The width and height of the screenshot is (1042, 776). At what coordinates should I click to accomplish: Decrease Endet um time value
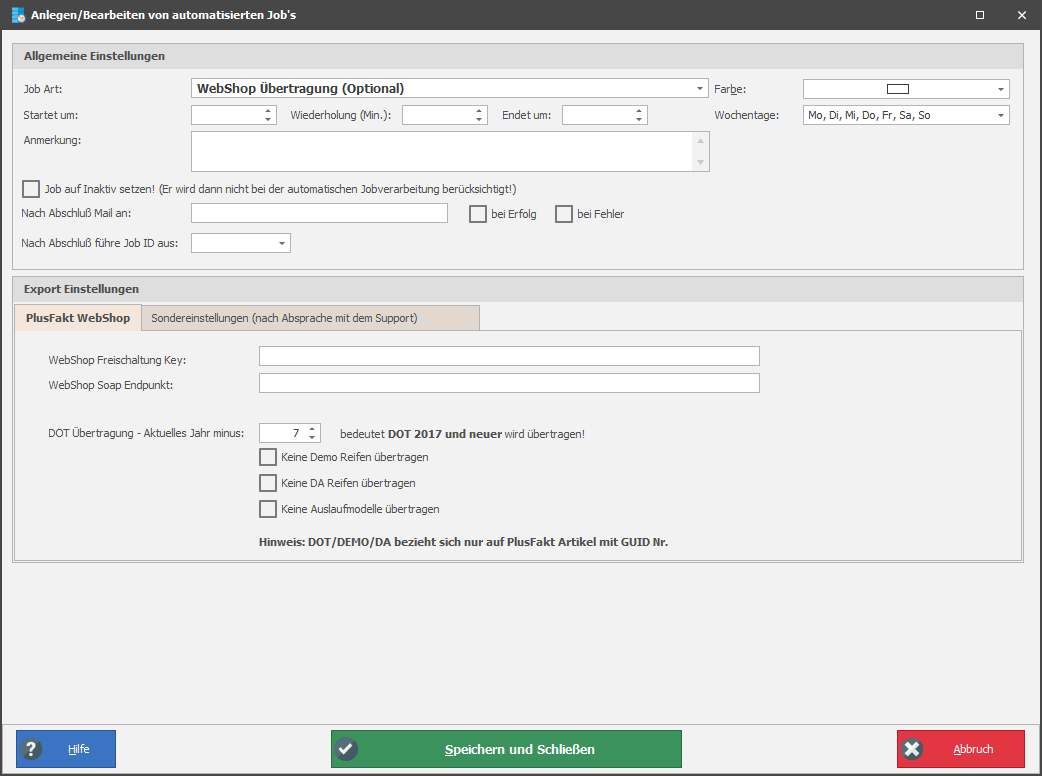(639, 120)
